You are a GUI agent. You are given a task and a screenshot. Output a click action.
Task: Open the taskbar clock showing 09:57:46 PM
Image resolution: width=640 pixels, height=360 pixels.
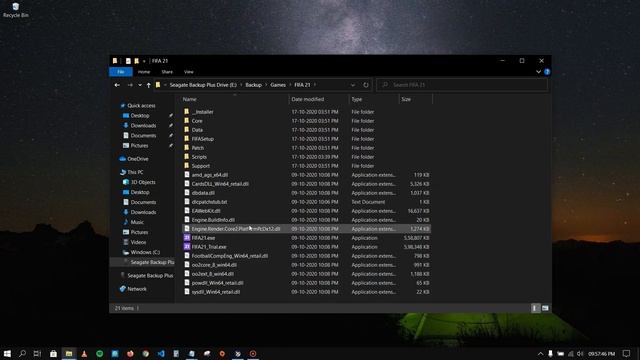tap(602, 353)
